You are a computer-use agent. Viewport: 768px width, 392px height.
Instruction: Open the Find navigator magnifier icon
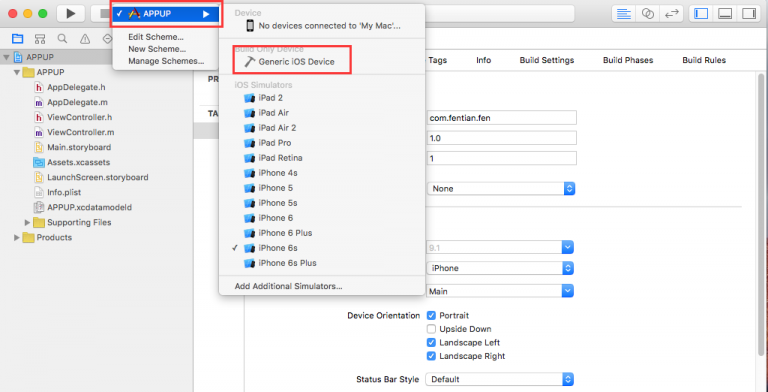(62, 39)
